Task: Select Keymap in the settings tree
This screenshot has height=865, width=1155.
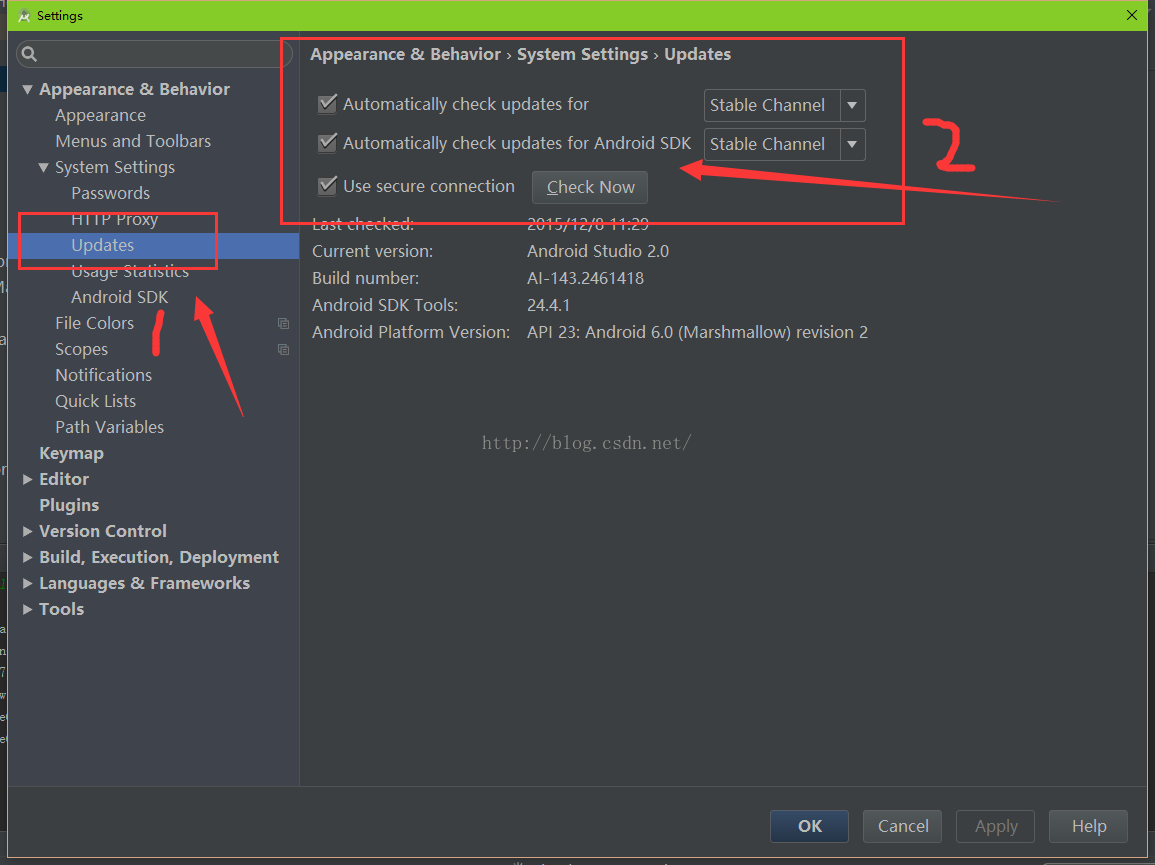Action: click(x=71, y=454)
